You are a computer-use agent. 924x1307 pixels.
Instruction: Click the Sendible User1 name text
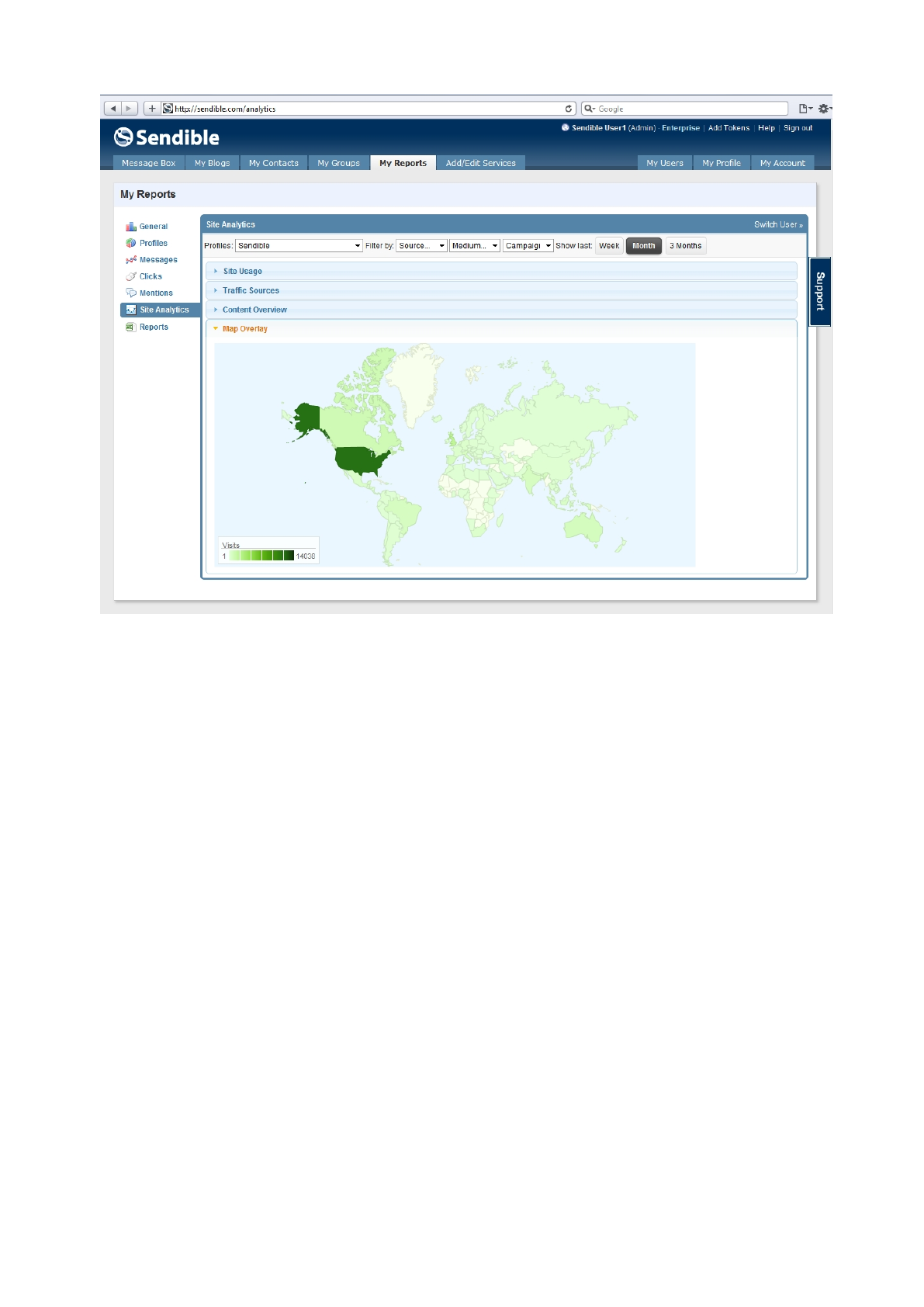pos(599,128)
